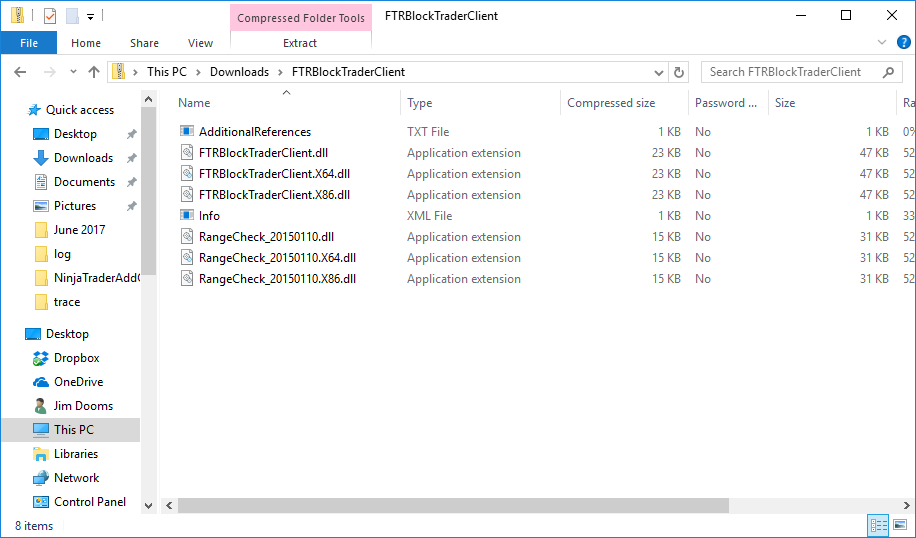Select the FTRBlockTraderClient.X64.dll file icon
This screenshot has width=916, height=538.
pyautogui.click(x=187, y=173)
